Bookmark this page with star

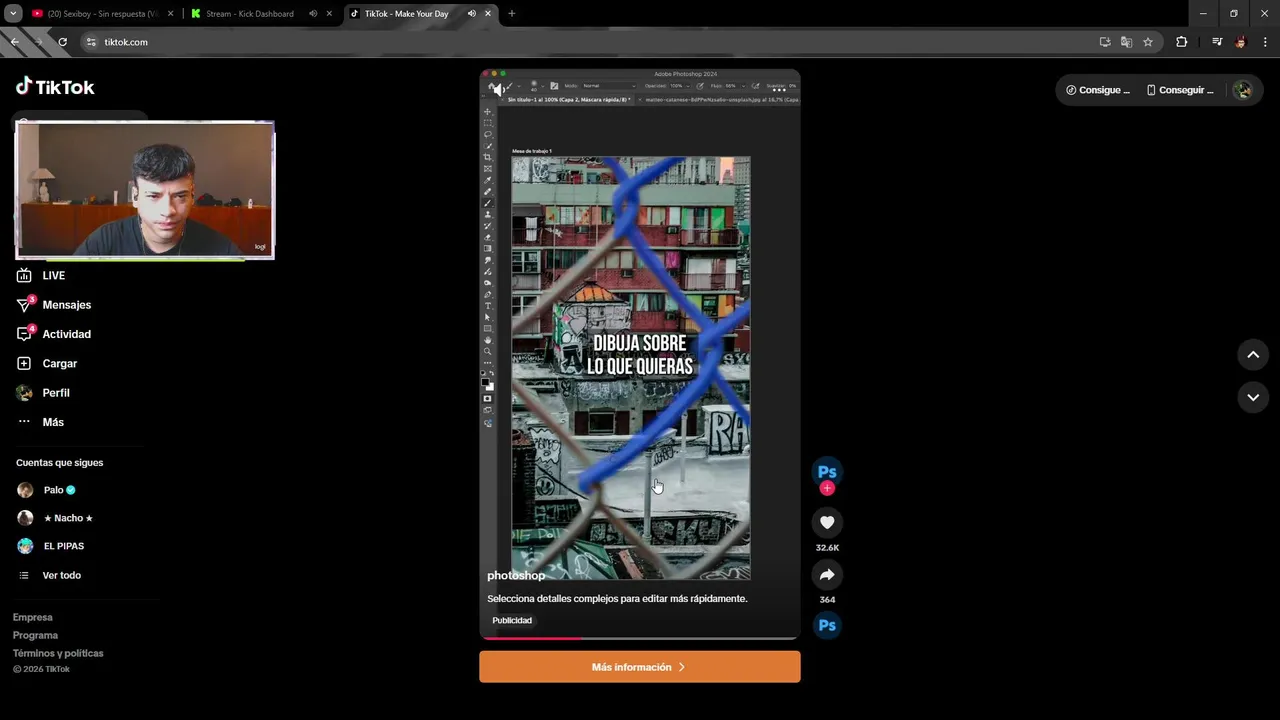pyautogui.click(x=1148, y=42)
